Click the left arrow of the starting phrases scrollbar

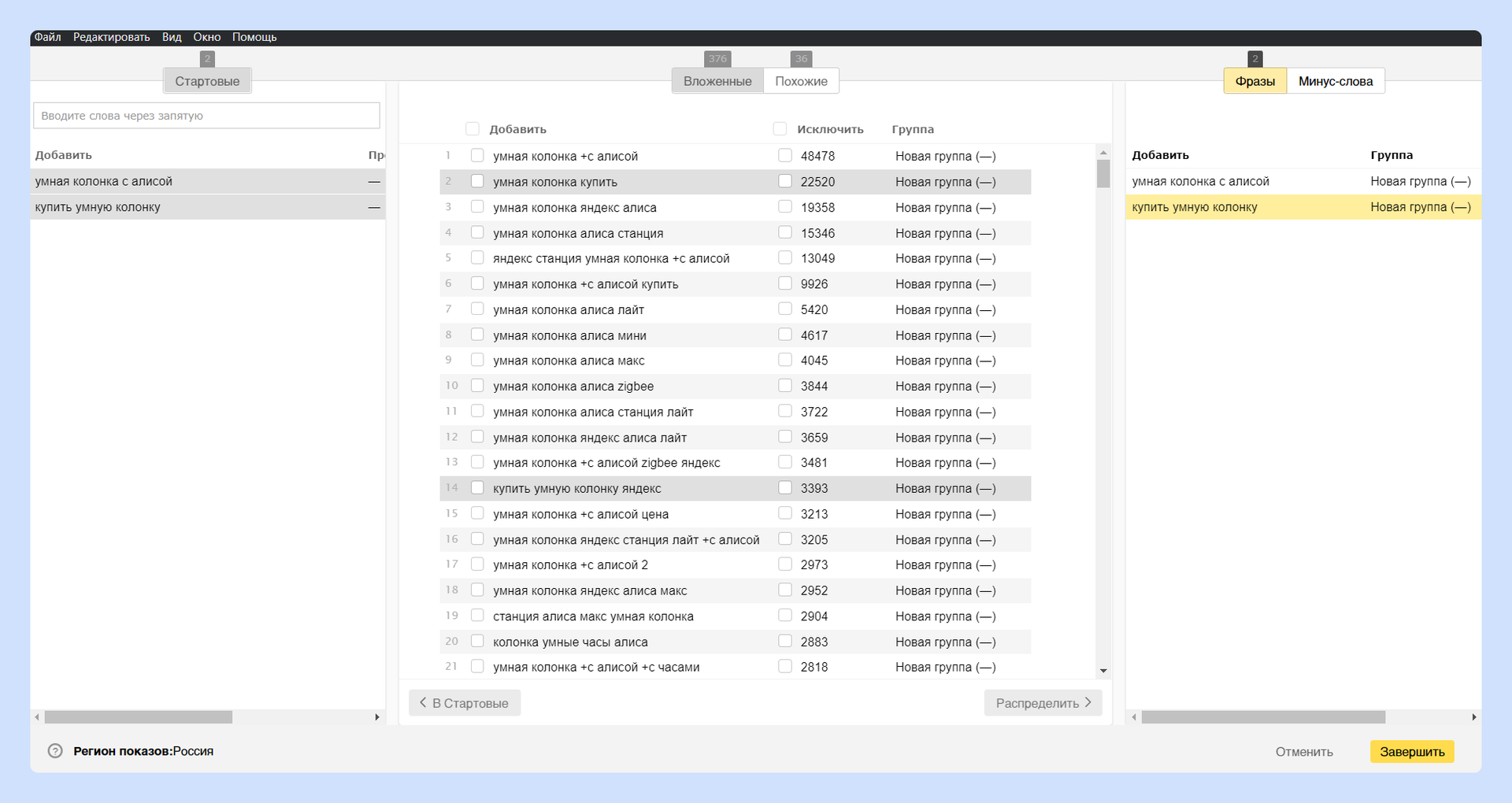[x=37, y=717]
